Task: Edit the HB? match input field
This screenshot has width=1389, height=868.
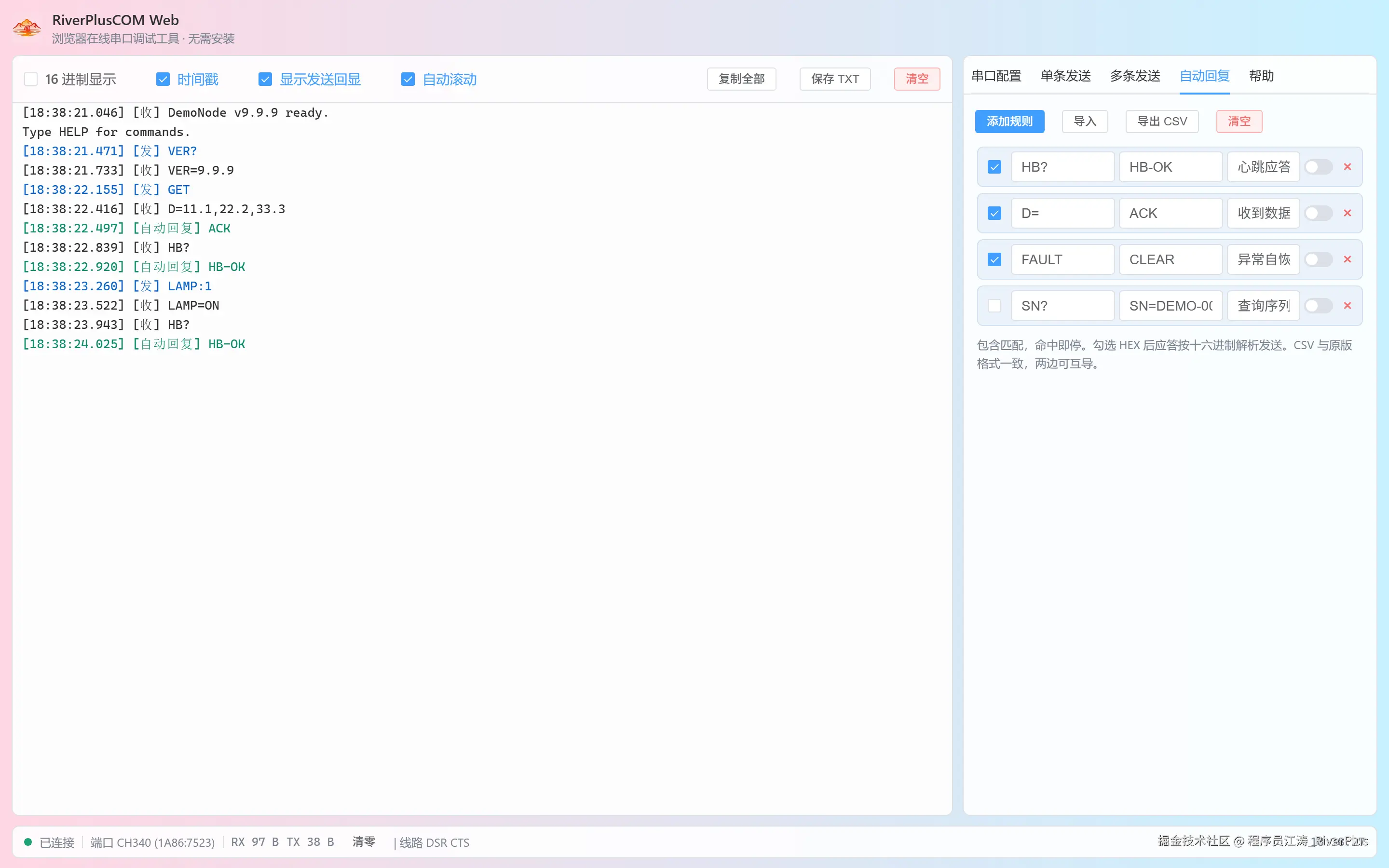Action: pos(1063,167)
